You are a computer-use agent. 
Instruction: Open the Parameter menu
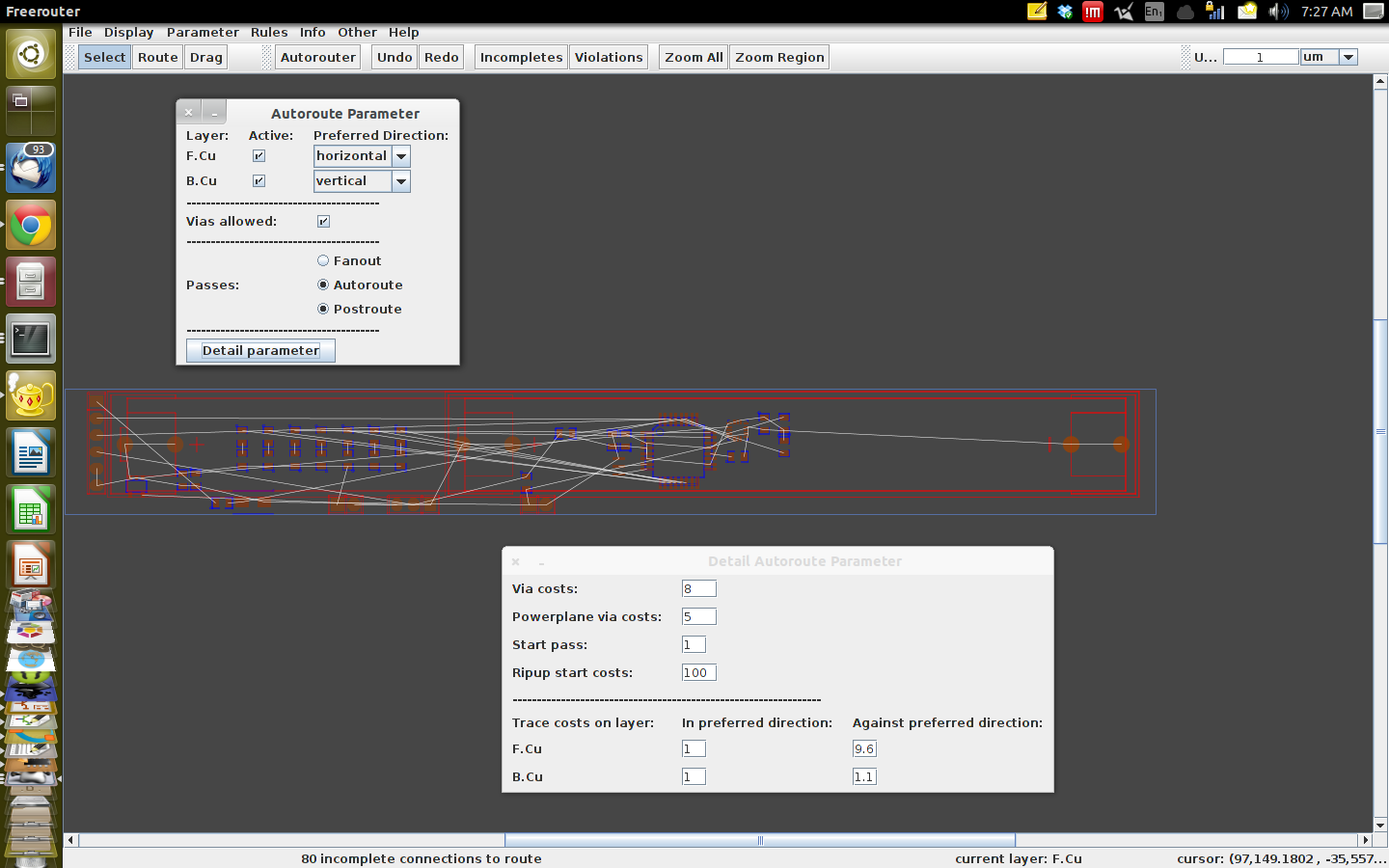click(x=203, y=32)
